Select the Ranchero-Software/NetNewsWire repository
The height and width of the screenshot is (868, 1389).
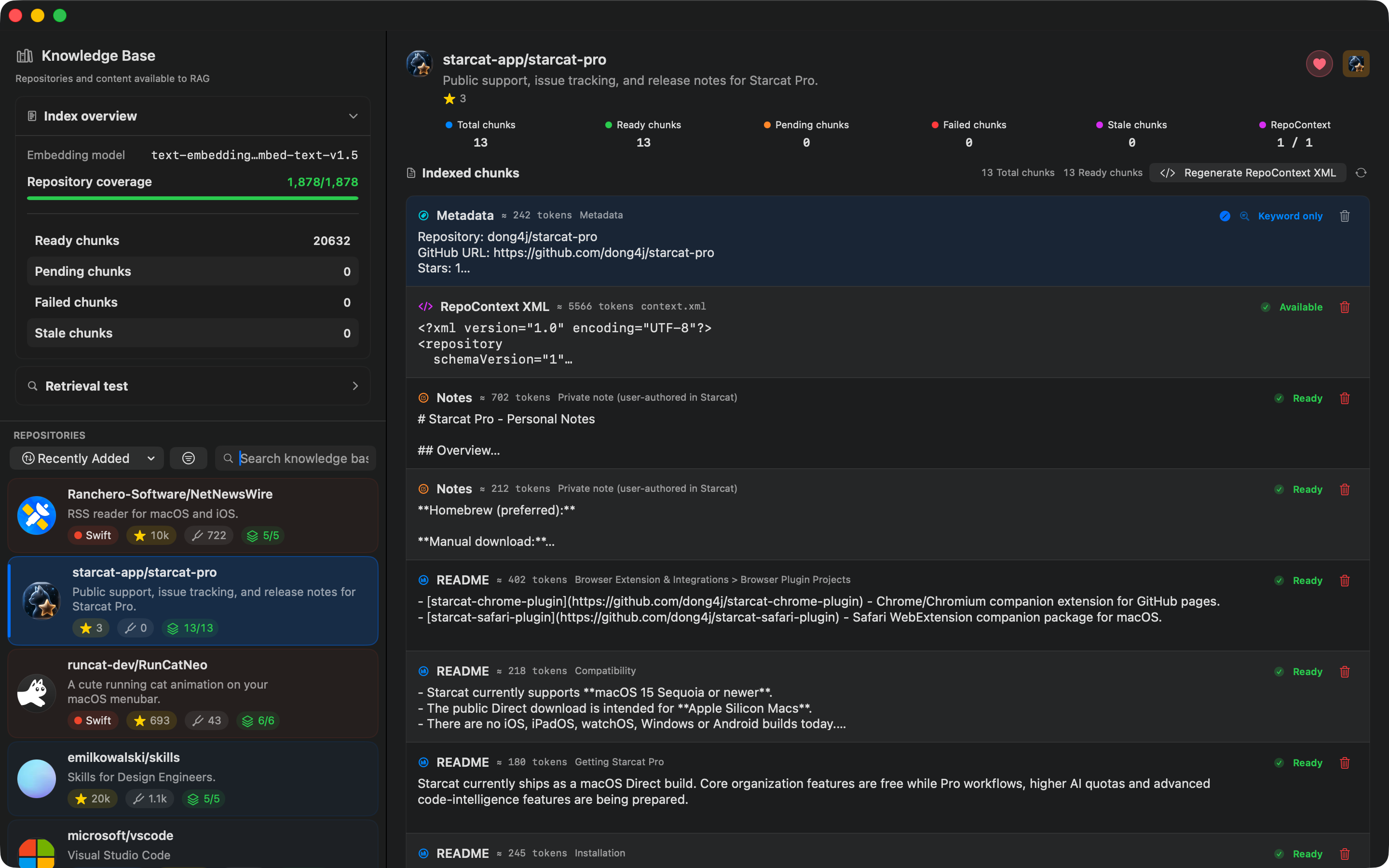click(193, 515)
